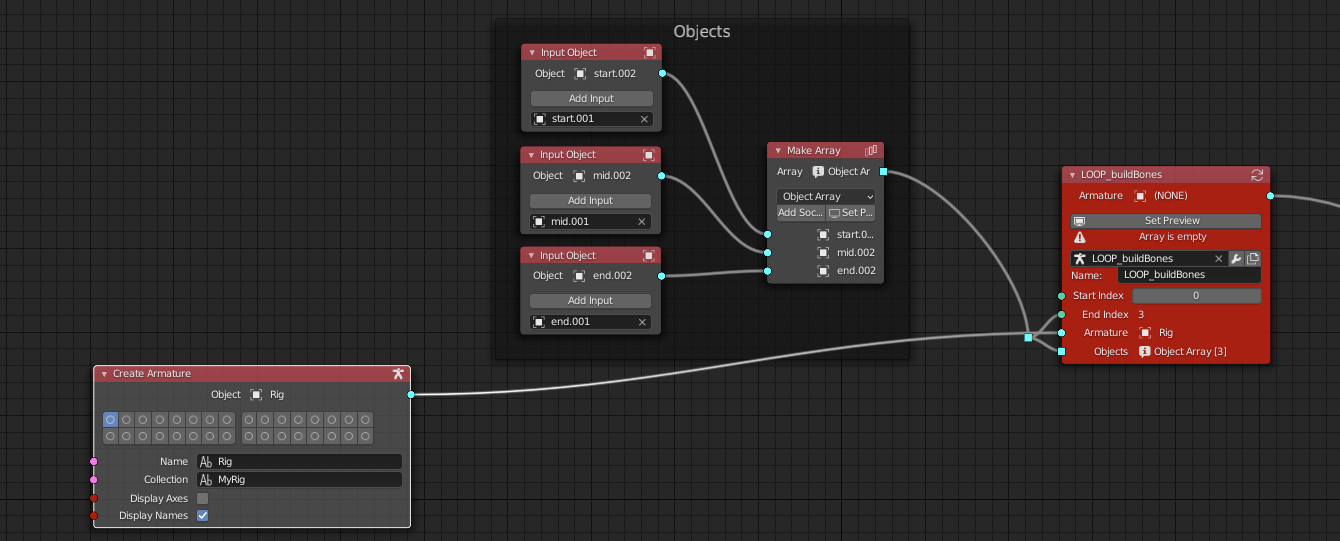Click the End Index input socket
The width and height of the screenshot is (1340, 541).
tap(1061, 315)
